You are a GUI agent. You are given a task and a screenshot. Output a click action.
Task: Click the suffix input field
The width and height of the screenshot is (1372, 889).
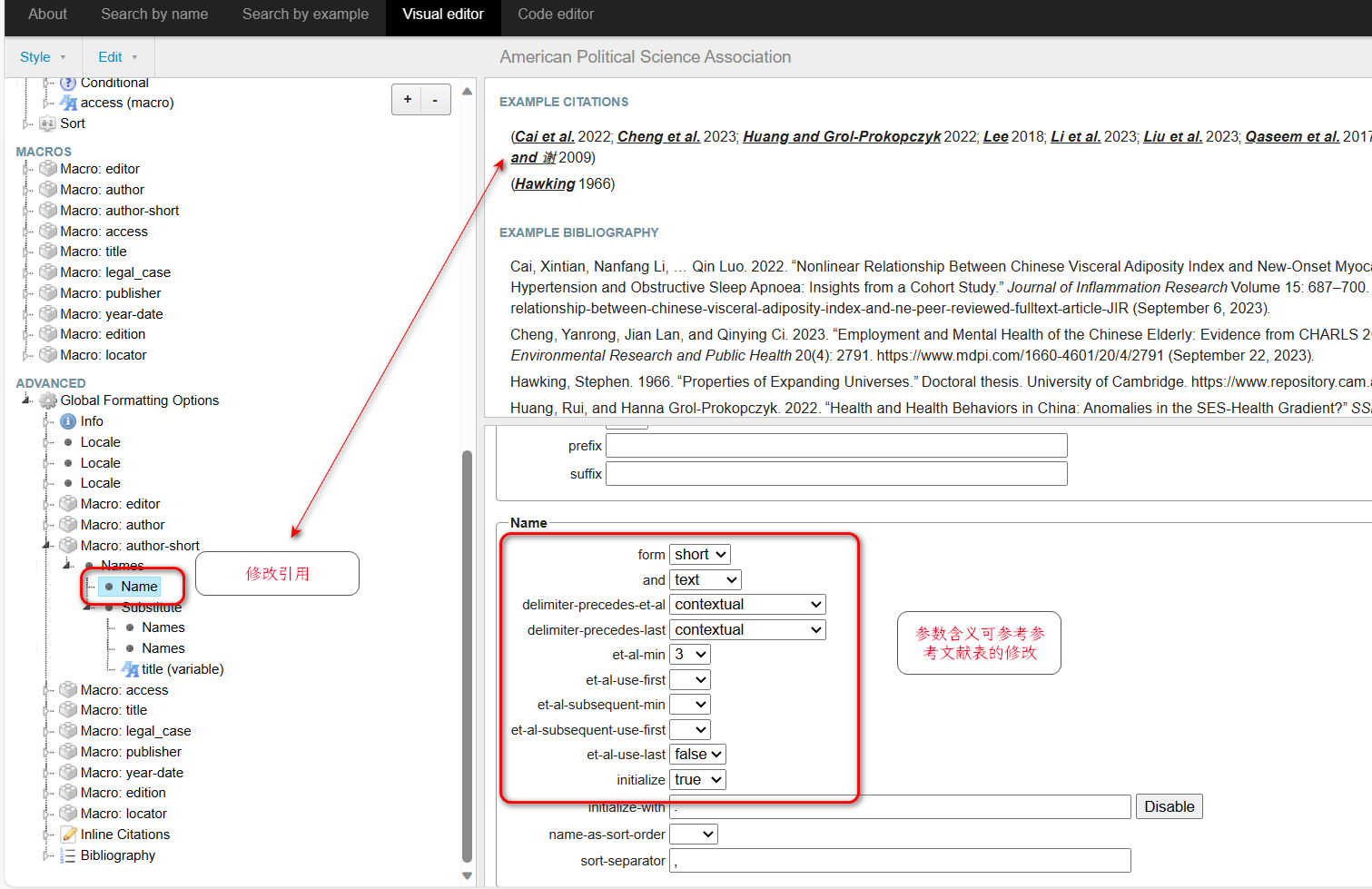pos(836,474)
